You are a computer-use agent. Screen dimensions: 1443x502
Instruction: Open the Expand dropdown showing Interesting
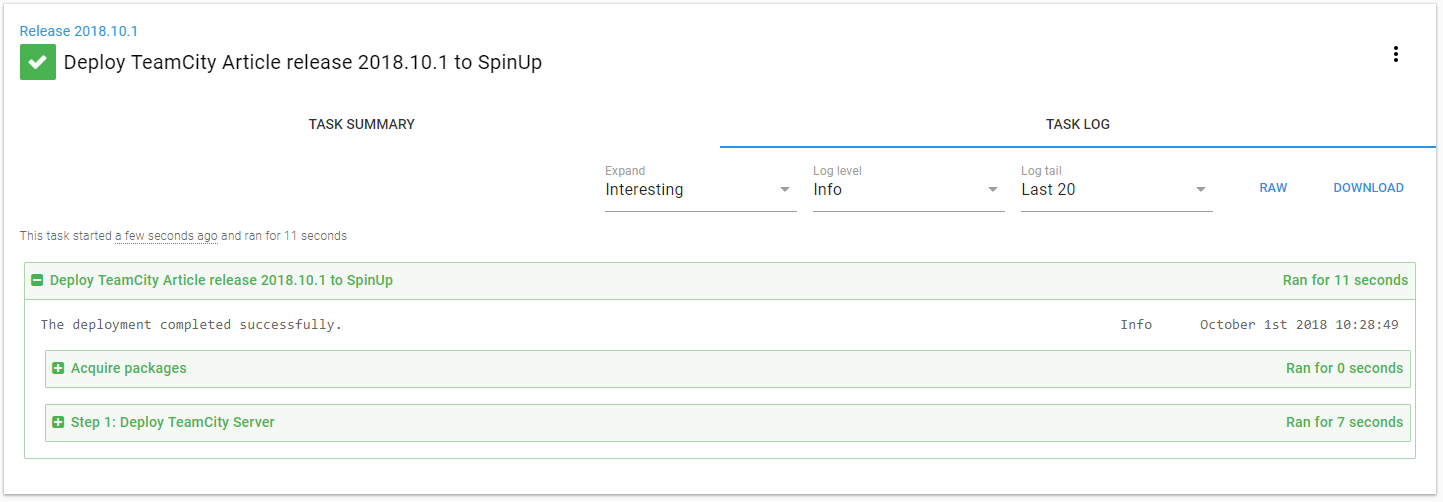[700, 190]
